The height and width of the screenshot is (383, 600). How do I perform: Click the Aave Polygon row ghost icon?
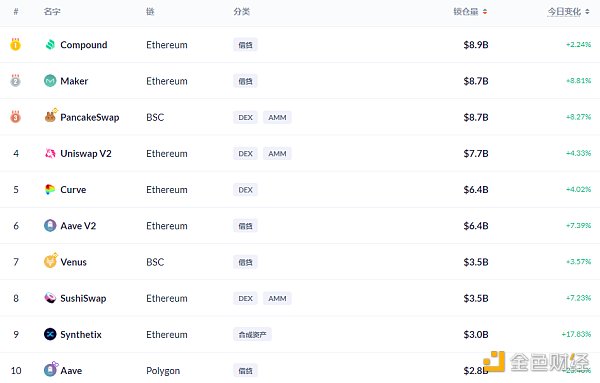click(x=51, y=369)
